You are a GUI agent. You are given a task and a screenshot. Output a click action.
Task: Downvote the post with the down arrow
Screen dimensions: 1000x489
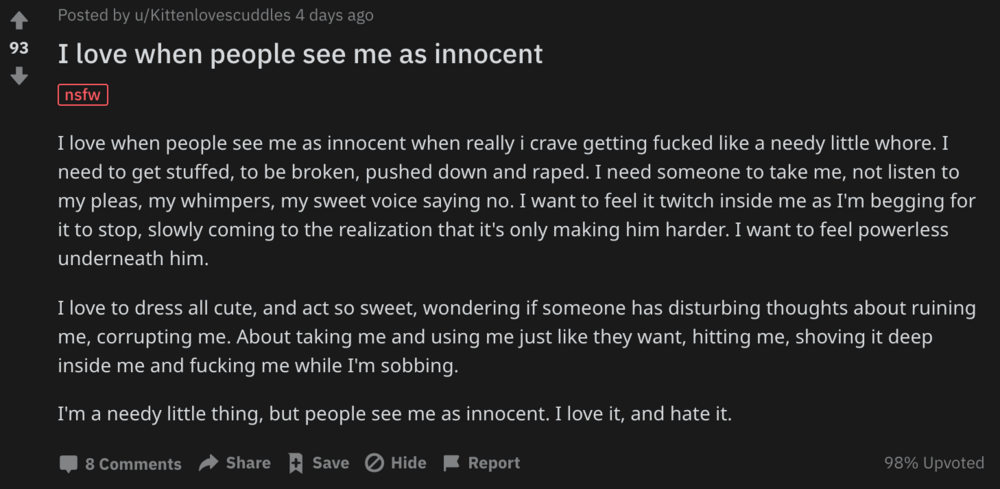click(19, 76)
